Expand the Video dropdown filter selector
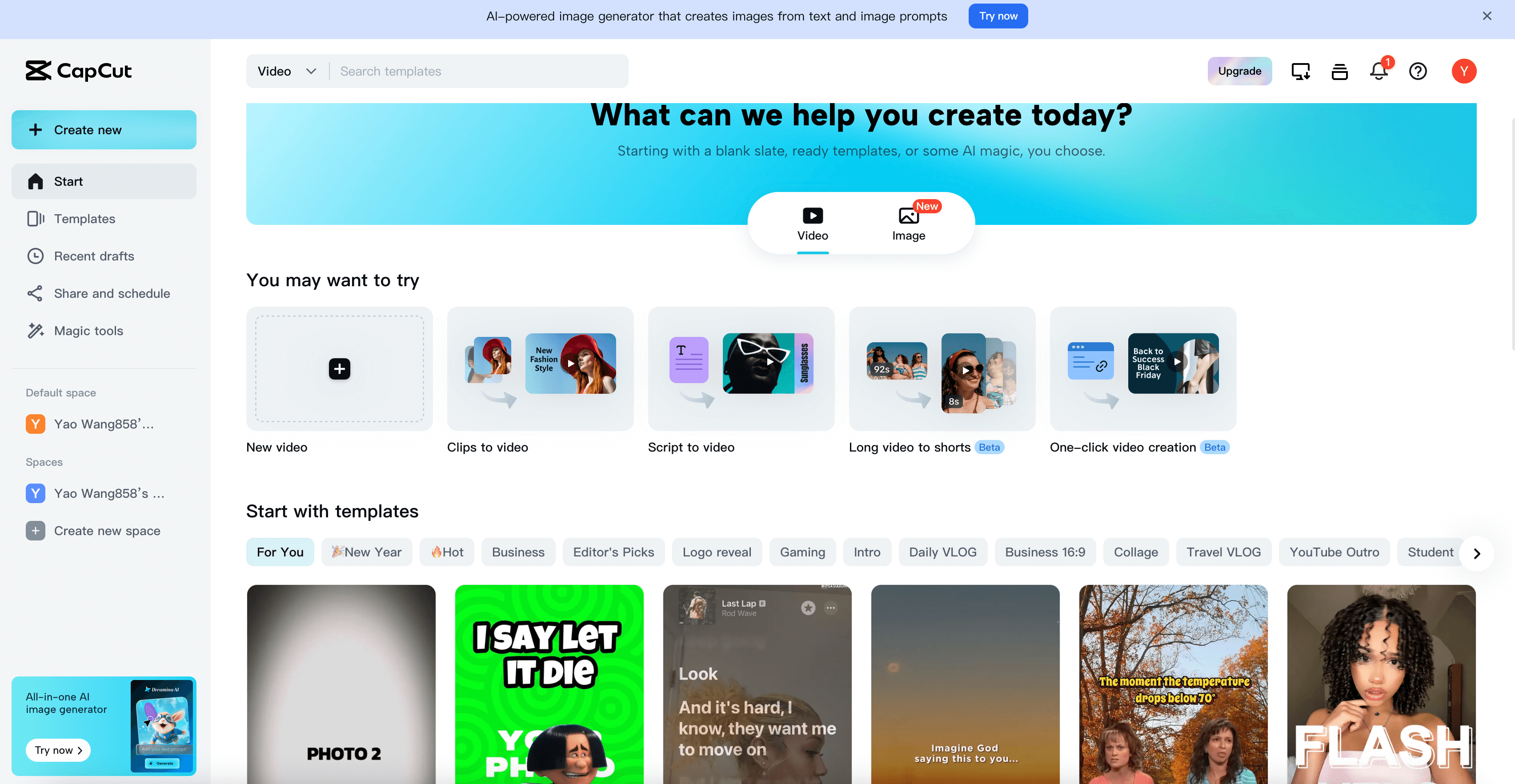 pyautogui.click(x=287, y=71)
